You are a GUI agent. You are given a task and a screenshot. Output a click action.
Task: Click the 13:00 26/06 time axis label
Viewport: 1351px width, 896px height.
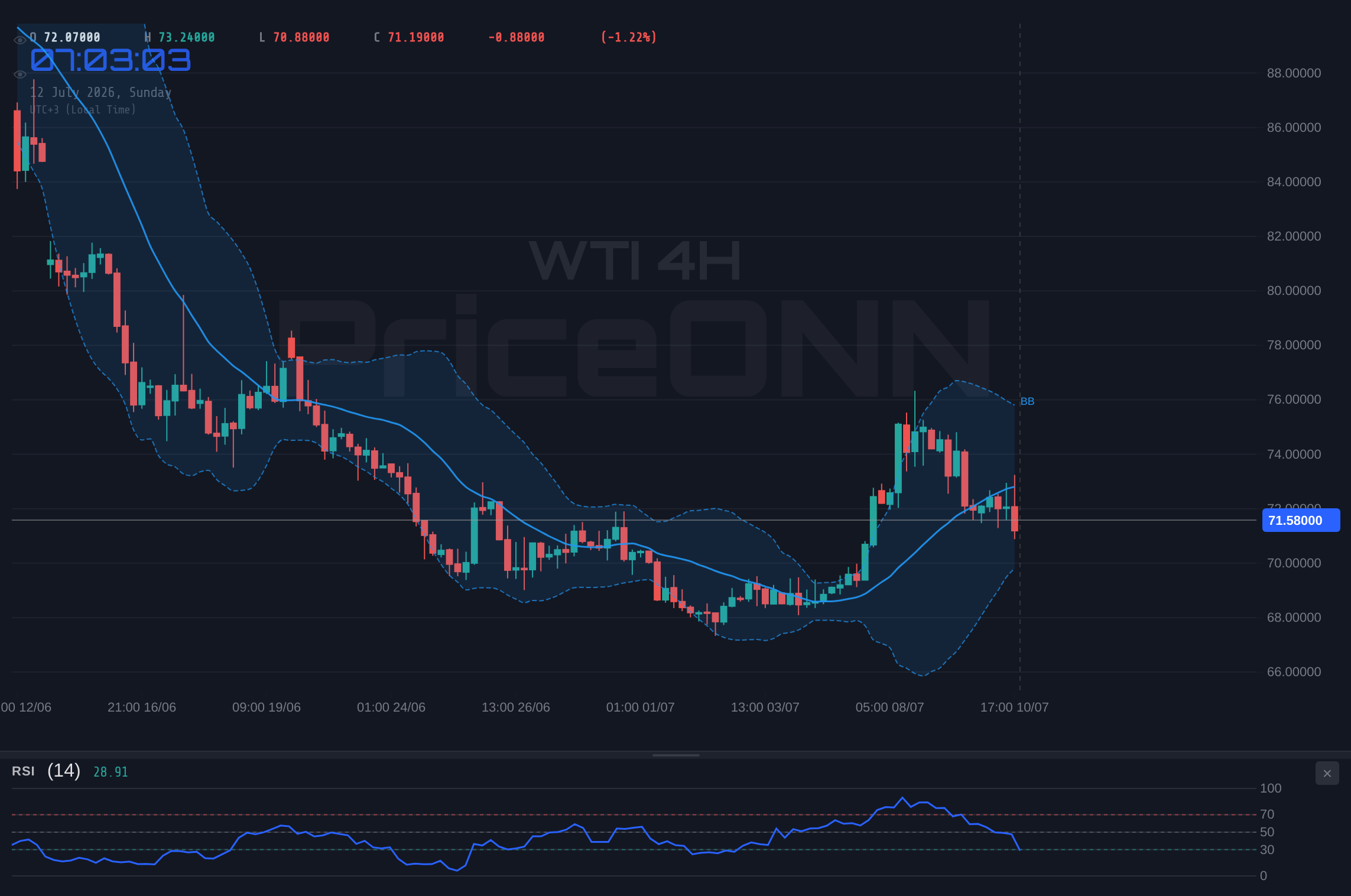(516, 707)
